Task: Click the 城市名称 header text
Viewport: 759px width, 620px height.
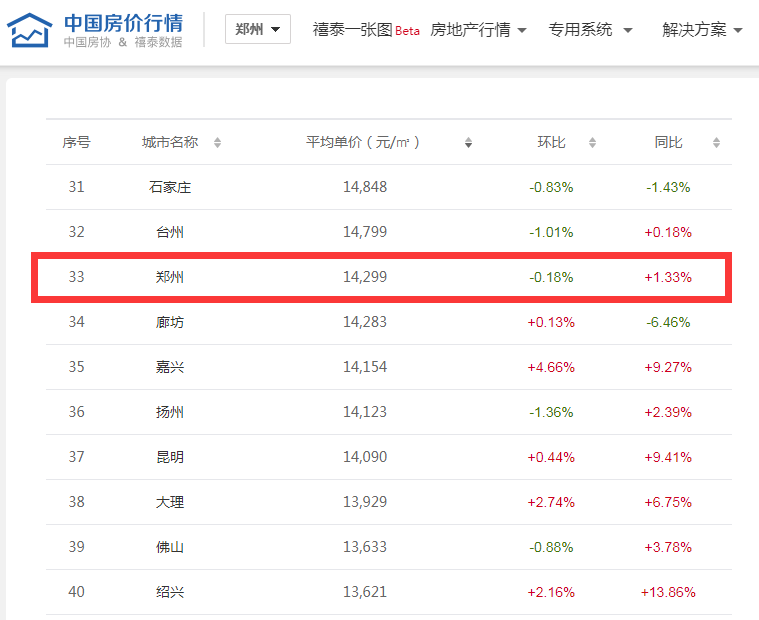Action: pos(169,142)
